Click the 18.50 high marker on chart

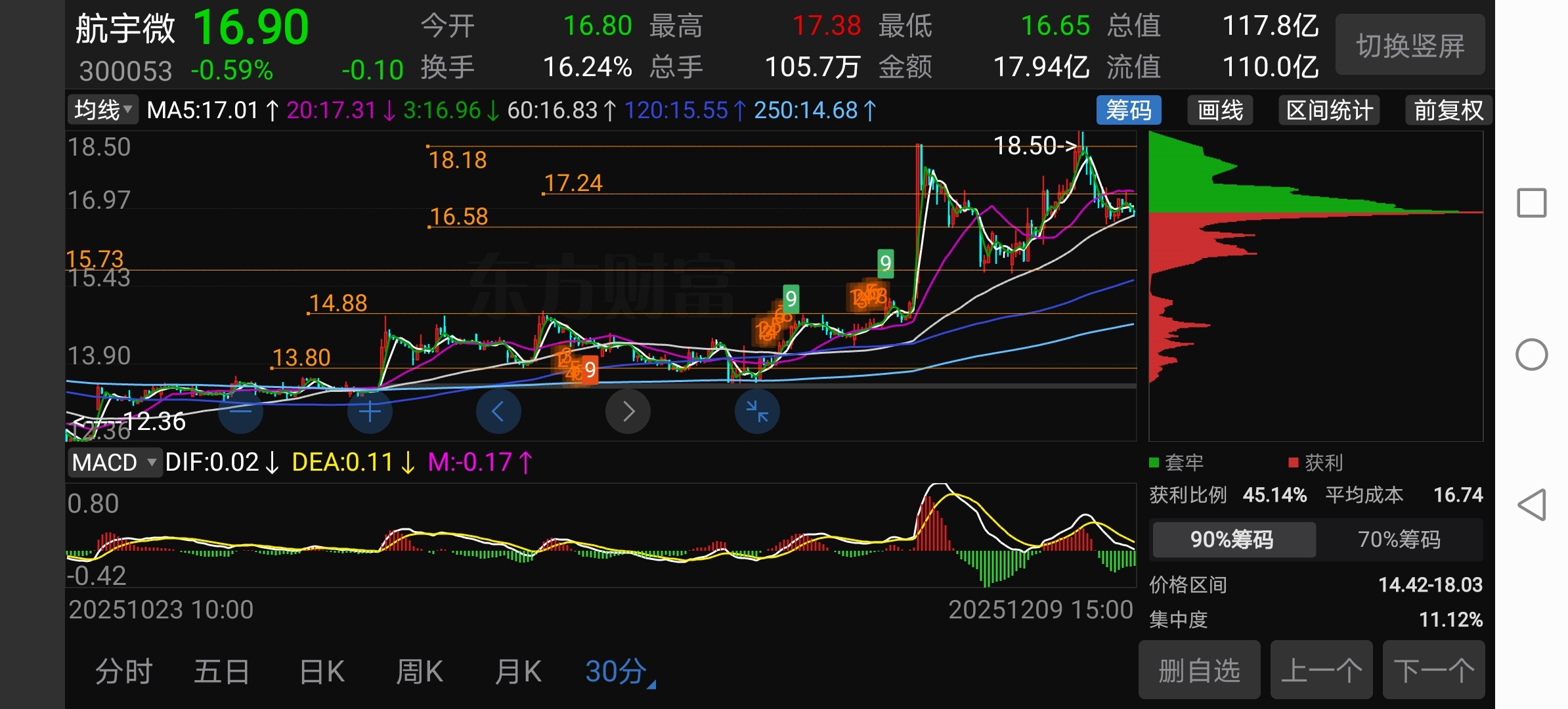tap(1034, 146)
